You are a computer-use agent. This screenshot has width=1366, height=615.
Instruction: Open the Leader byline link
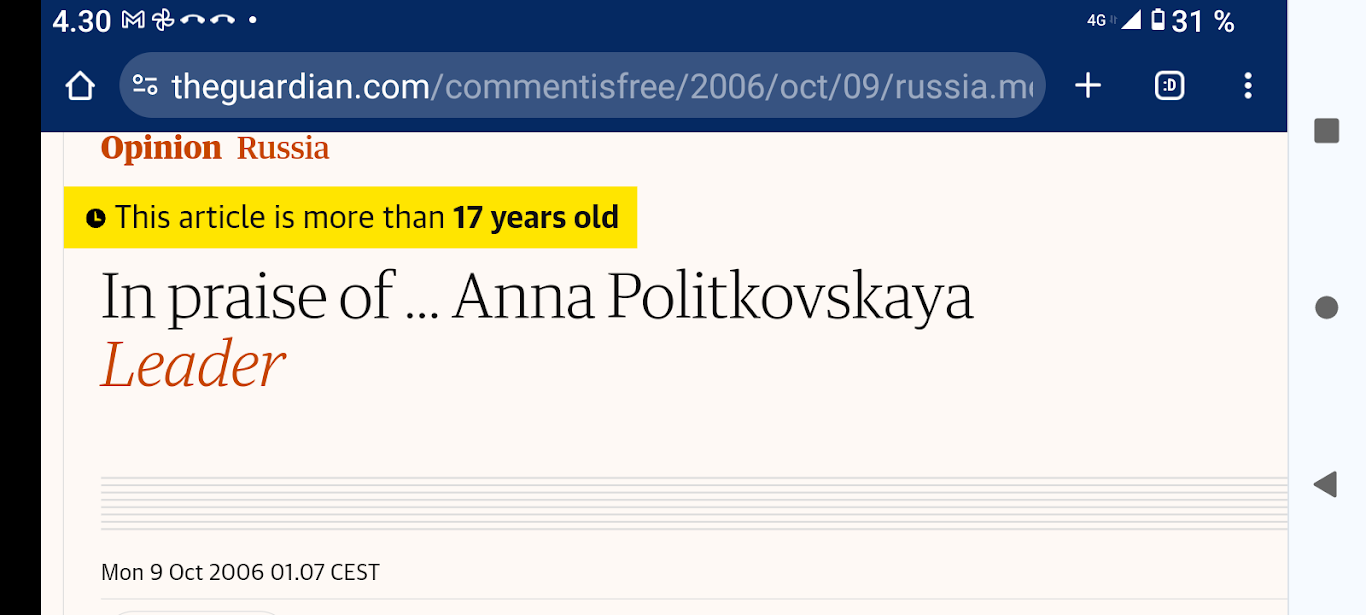193,365
